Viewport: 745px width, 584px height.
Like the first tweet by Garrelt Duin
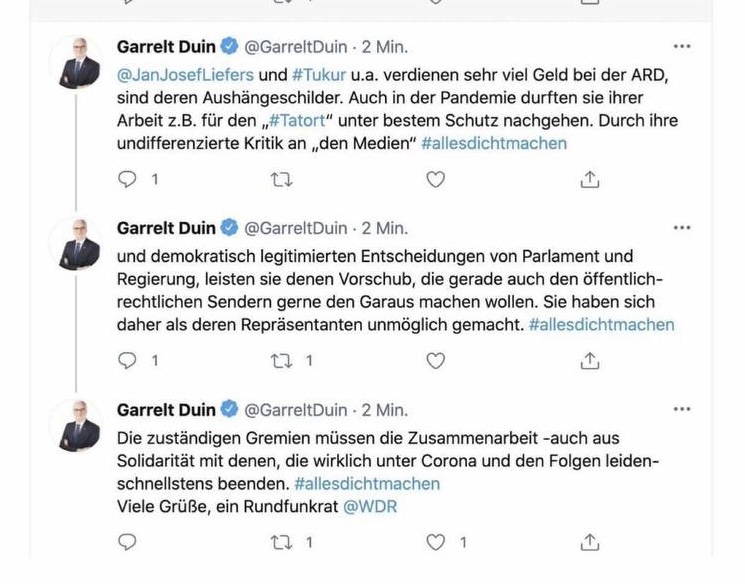click(x=436, y=180)
